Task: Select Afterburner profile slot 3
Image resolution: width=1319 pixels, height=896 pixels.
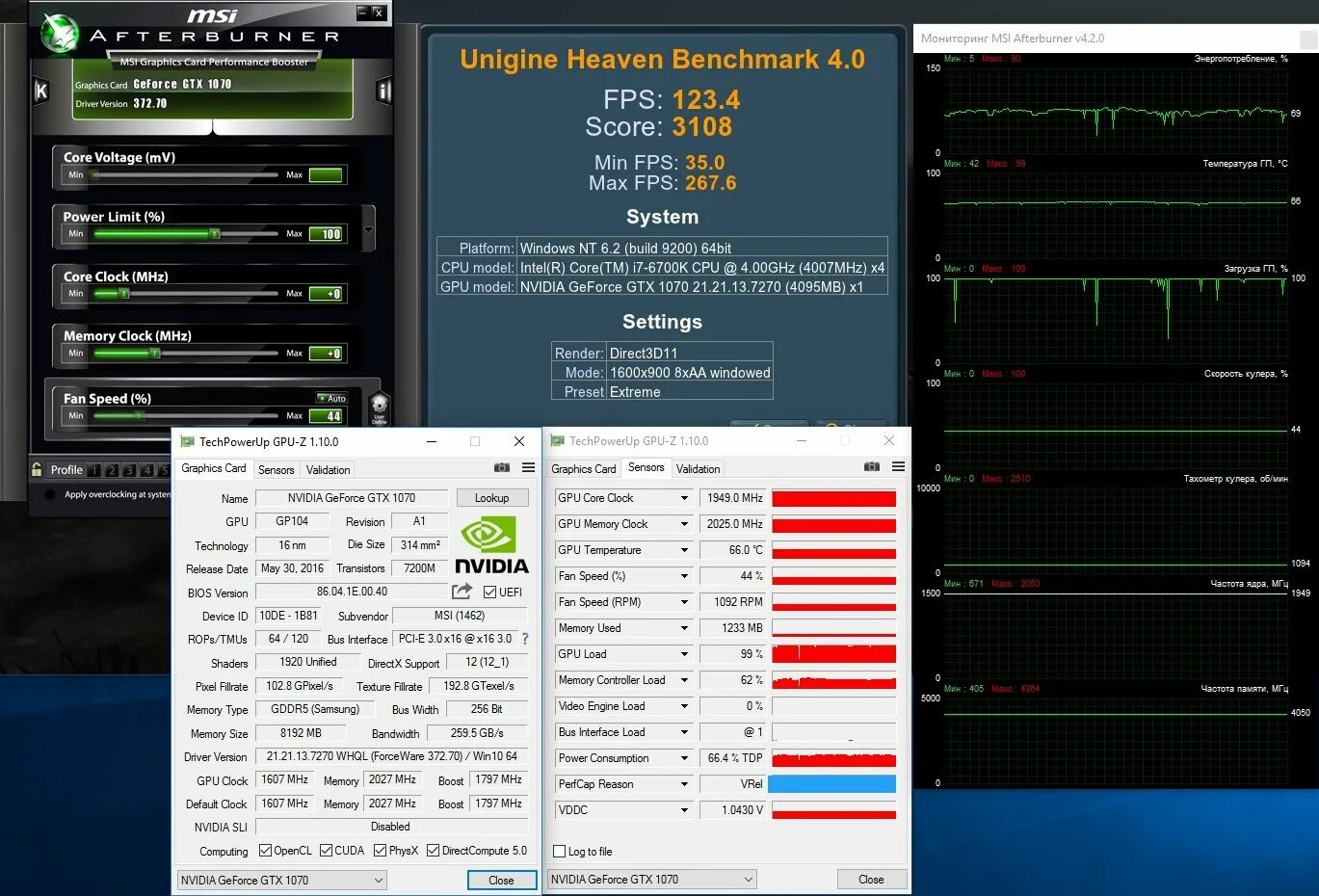Action: pyautogui.click(x=129, y=470)
